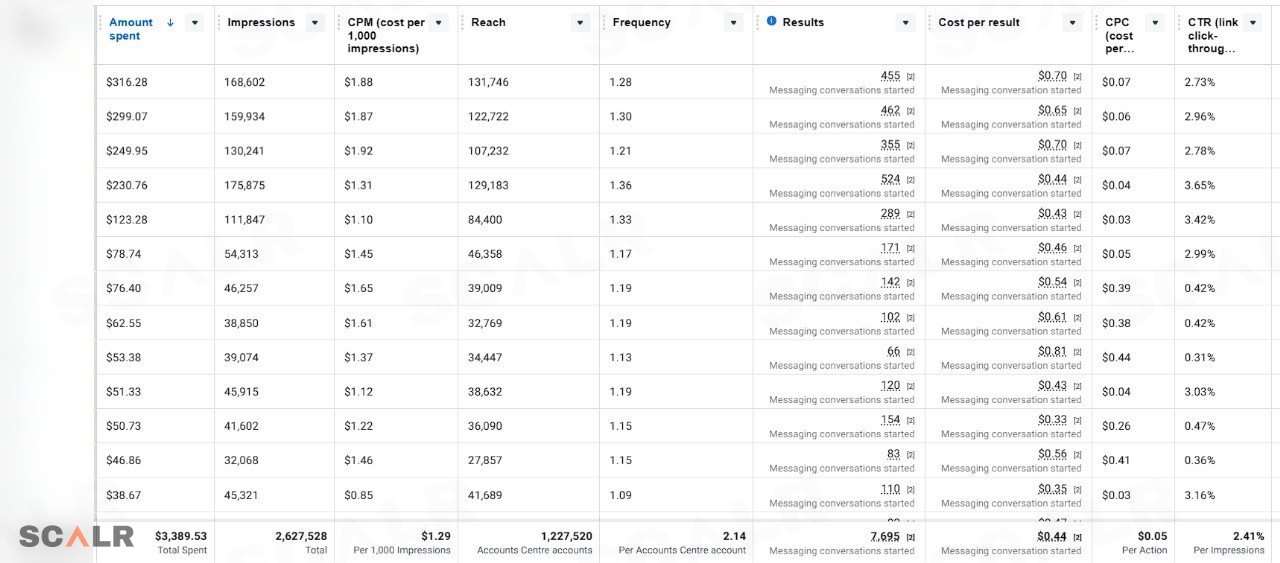Click the $0.65 cost per result value
Image resolution: width=1280 pixels, height=563 pixels.
coord(1052,111)
